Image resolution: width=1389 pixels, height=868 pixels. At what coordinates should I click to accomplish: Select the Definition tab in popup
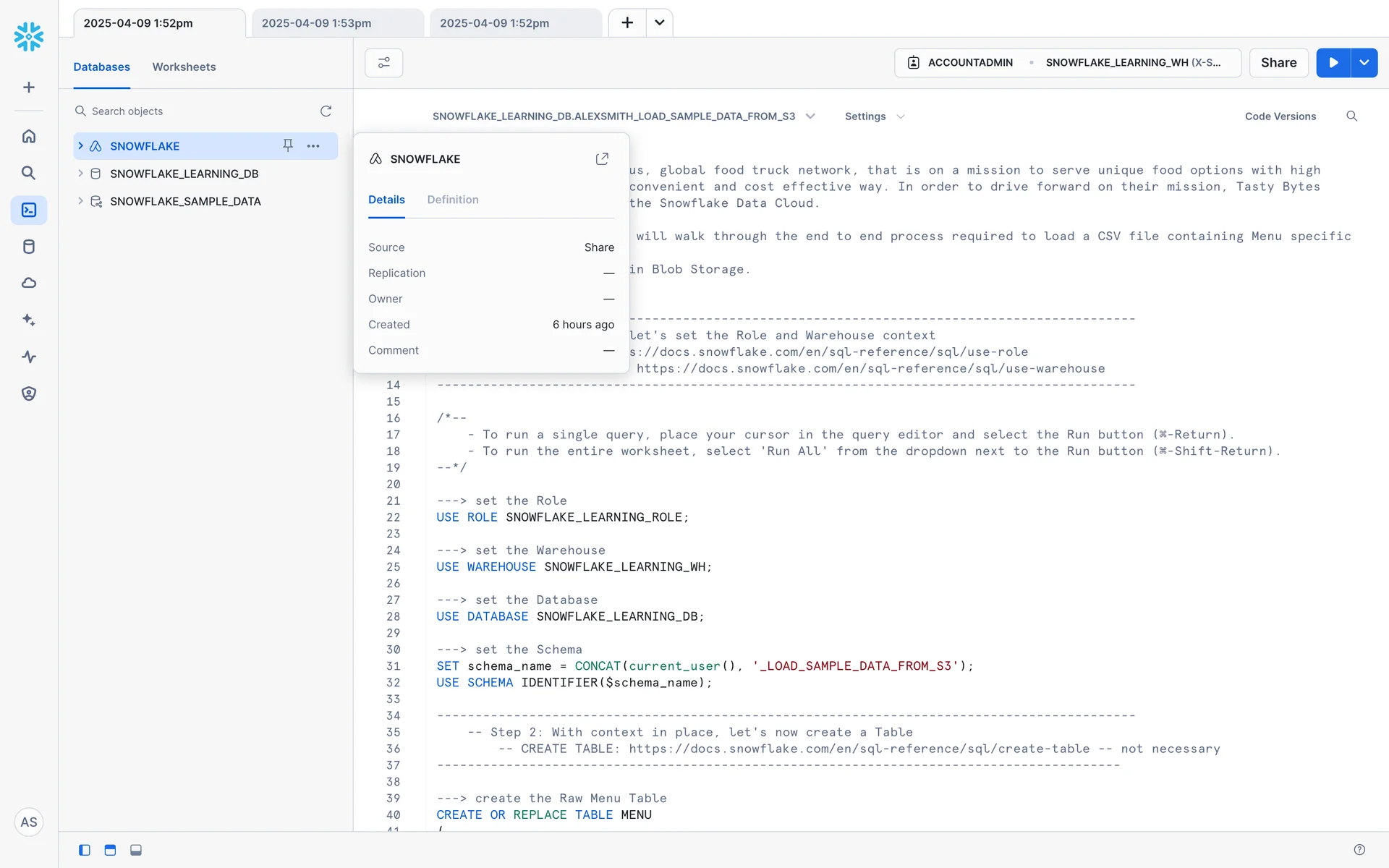(x=452, y=200)
